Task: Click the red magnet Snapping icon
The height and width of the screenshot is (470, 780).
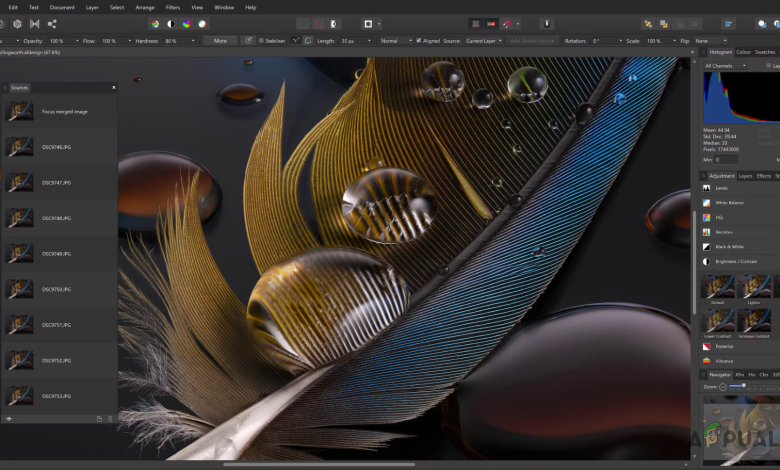Action: 507,23
